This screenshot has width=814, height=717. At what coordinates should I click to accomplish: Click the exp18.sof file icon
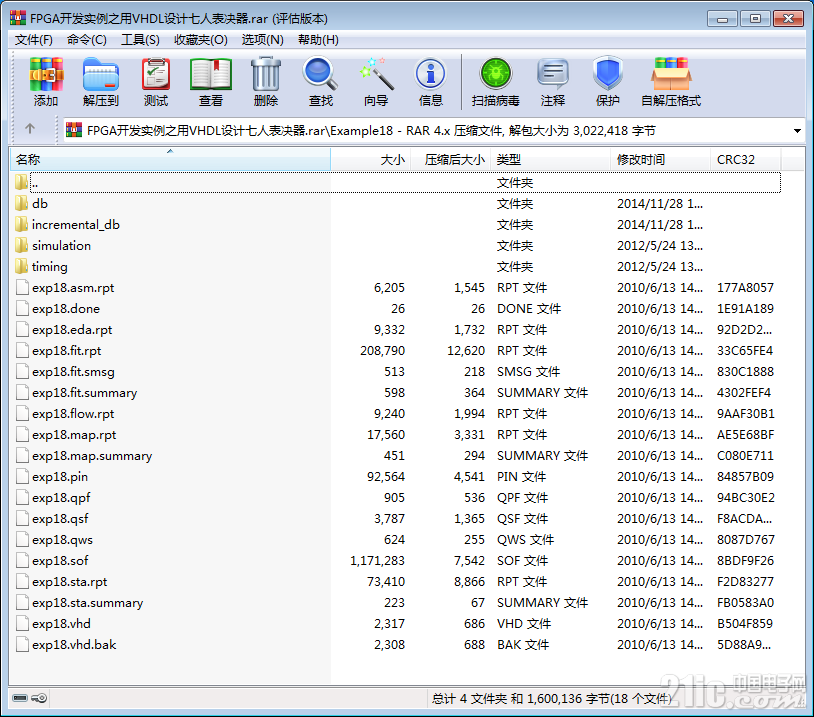coord(22,561)
